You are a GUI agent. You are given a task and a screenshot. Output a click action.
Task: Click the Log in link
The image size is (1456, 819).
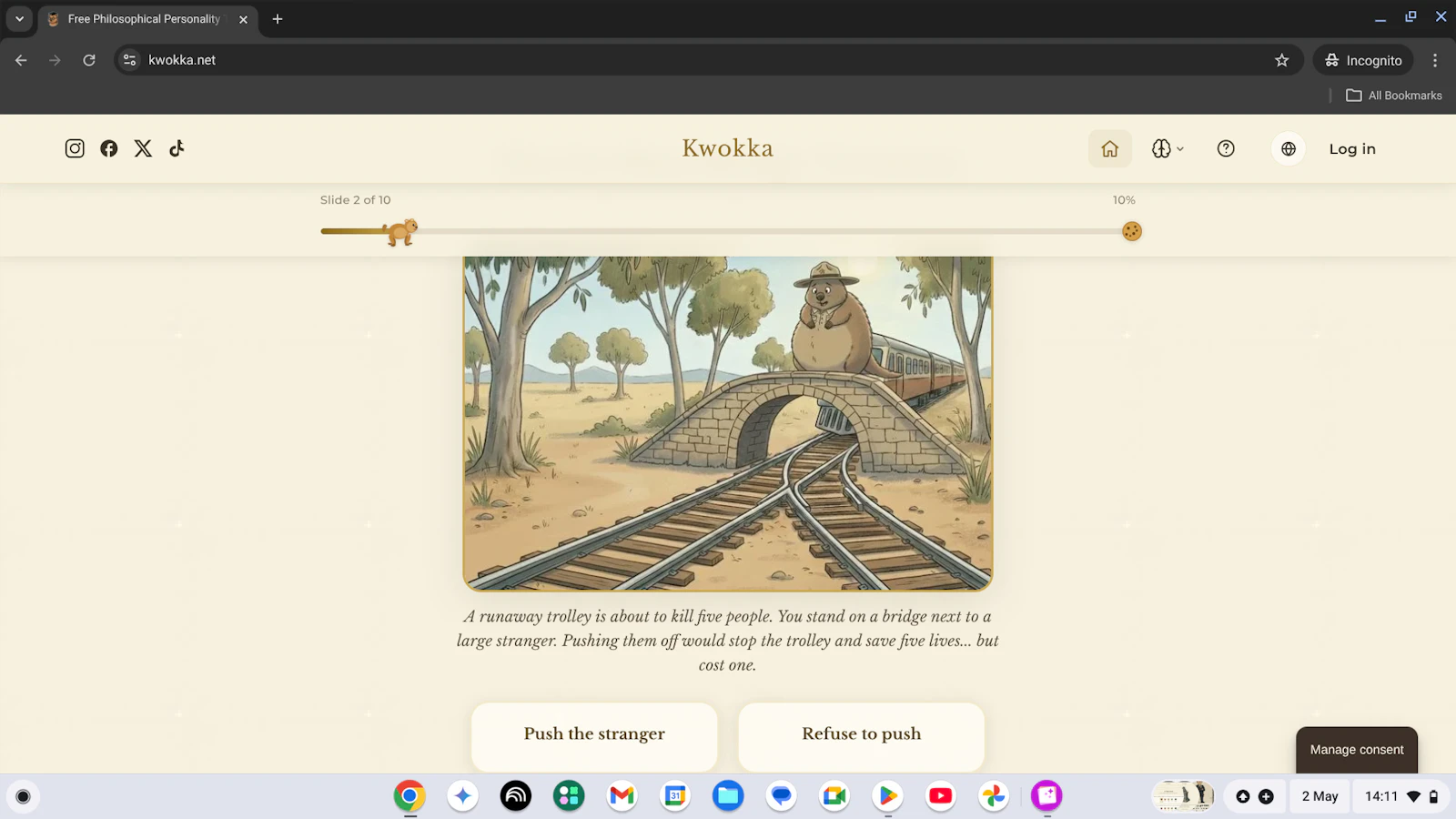pyautogui.click(x=1352, y=149)
